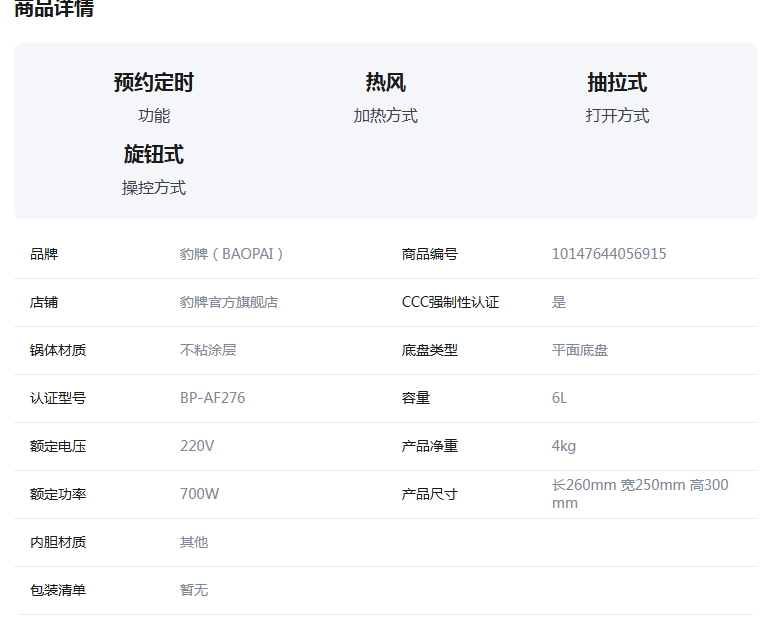
Task: Click the 店铺 row label
Action: 44,302
